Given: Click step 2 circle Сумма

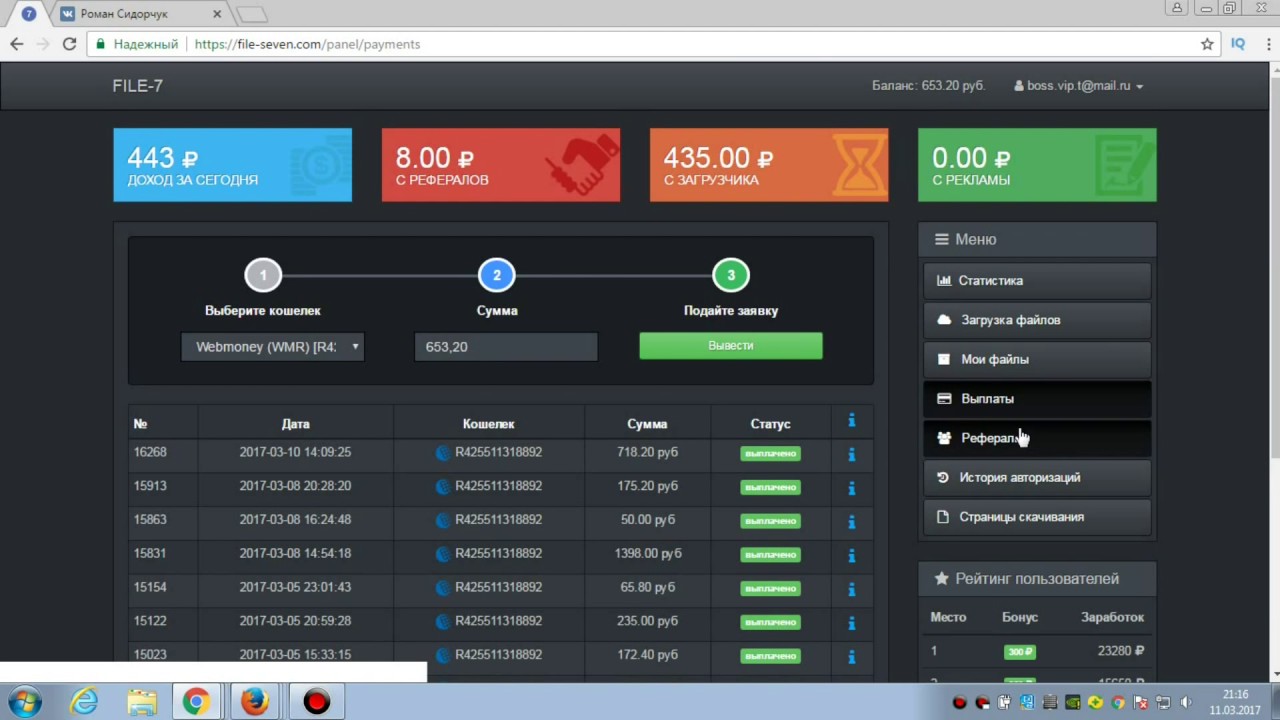Looking at the screenshot, I should coord(497,275).
